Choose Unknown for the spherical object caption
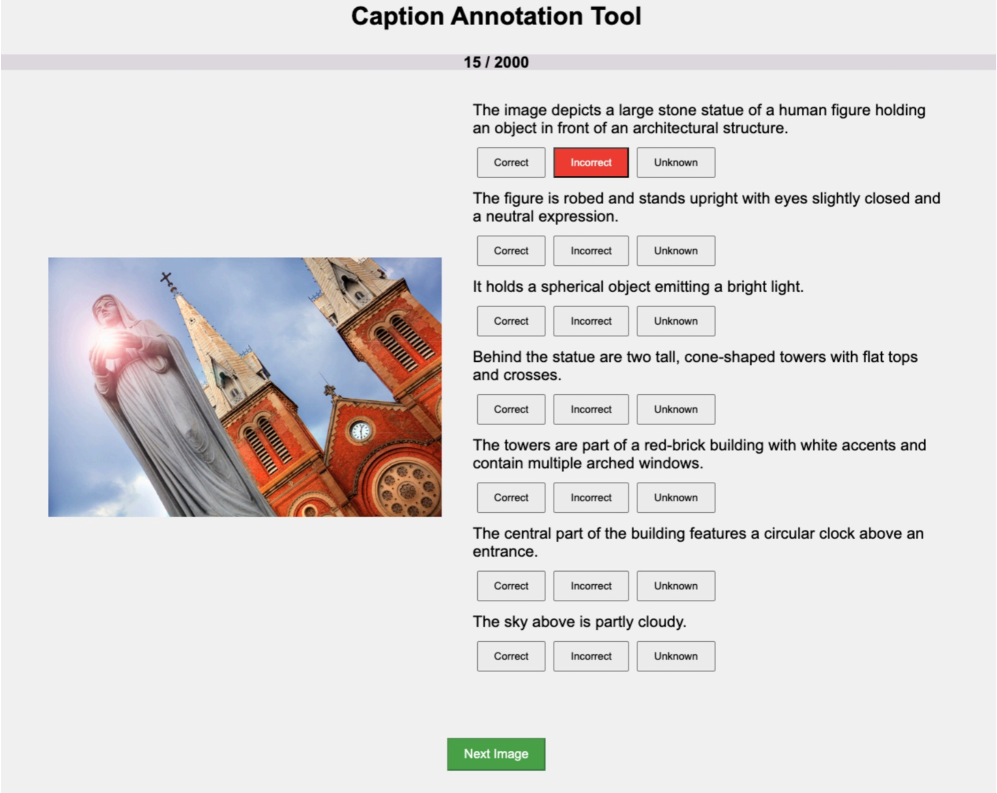997x793 pixels. 676,321
